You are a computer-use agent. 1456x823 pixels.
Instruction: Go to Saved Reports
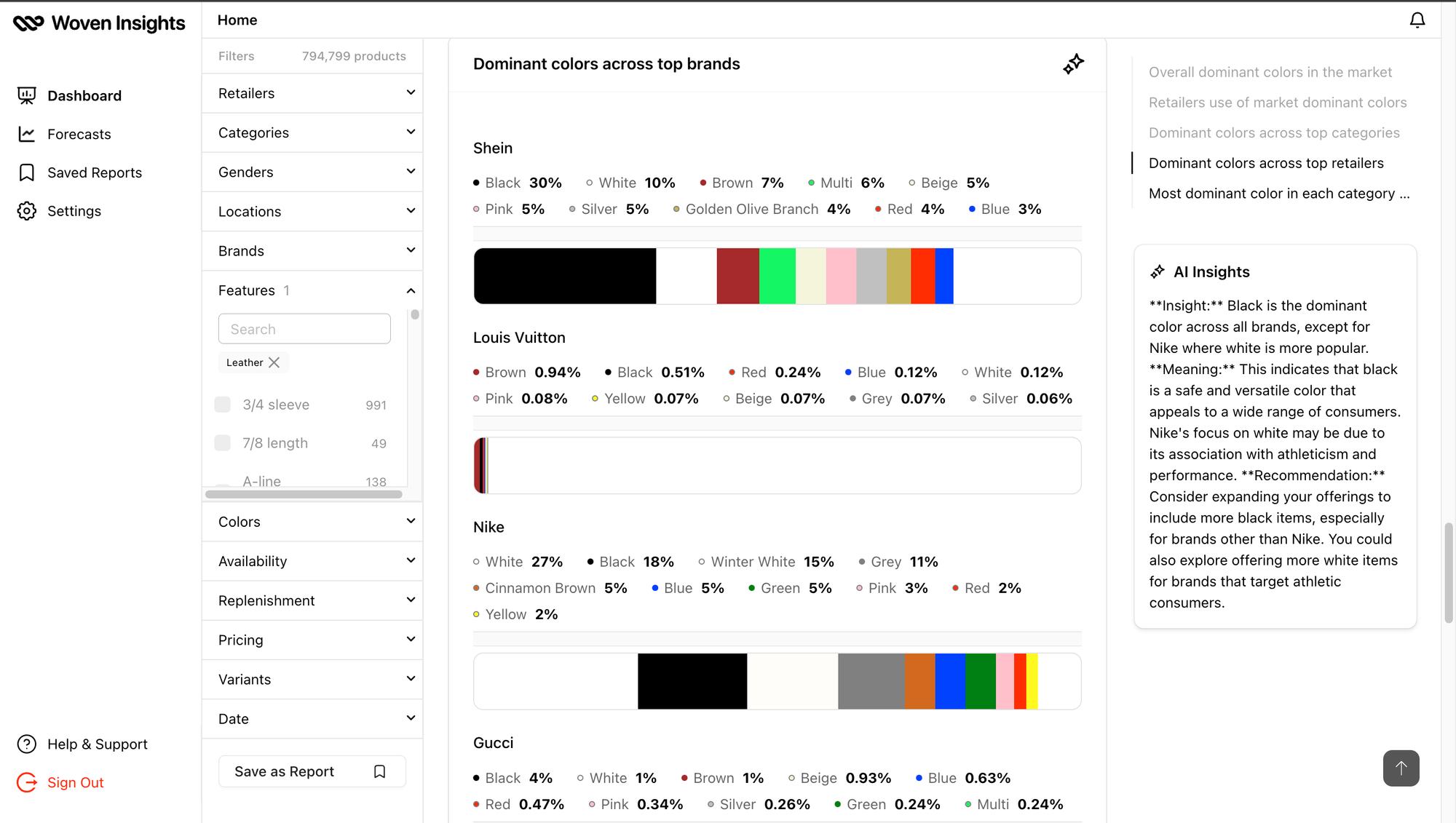(x=95, y=172)
